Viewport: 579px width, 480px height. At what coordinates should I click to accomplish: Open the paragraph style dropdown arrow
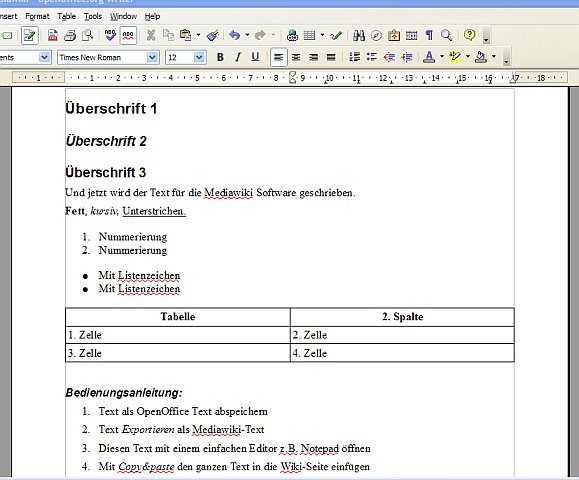(44, 57)
